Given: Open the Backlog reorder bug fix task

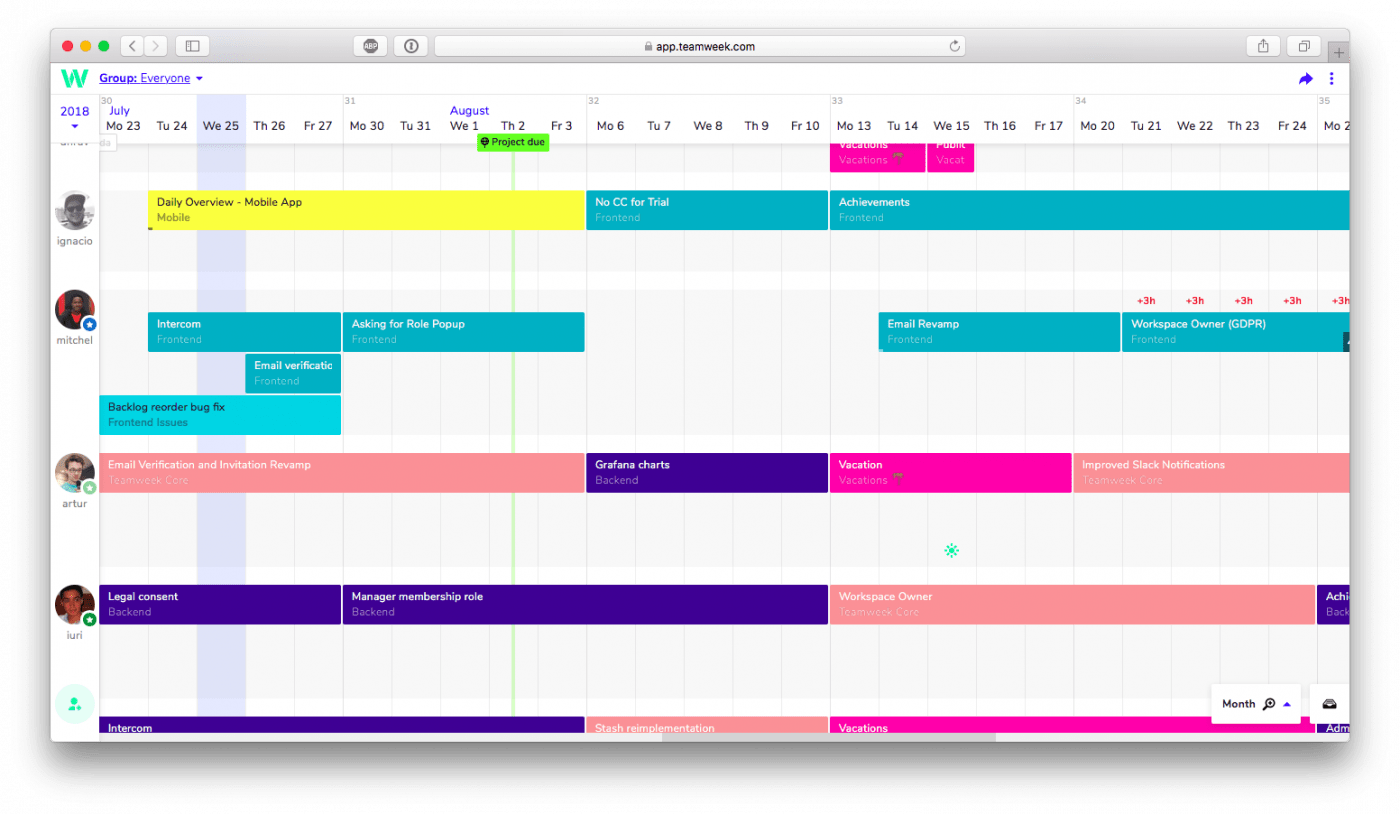Looking at the screenshot, I should coord(220,415).
